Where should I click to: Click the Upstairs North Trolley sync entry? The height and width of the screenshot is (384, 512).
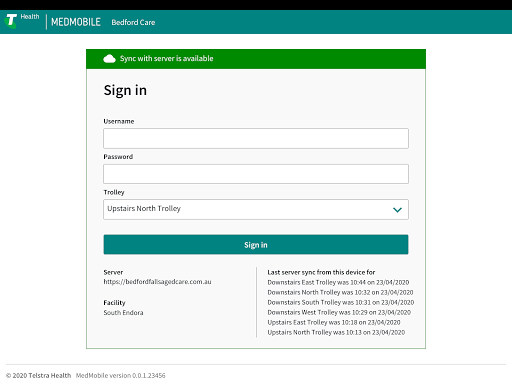click(336, 332)
